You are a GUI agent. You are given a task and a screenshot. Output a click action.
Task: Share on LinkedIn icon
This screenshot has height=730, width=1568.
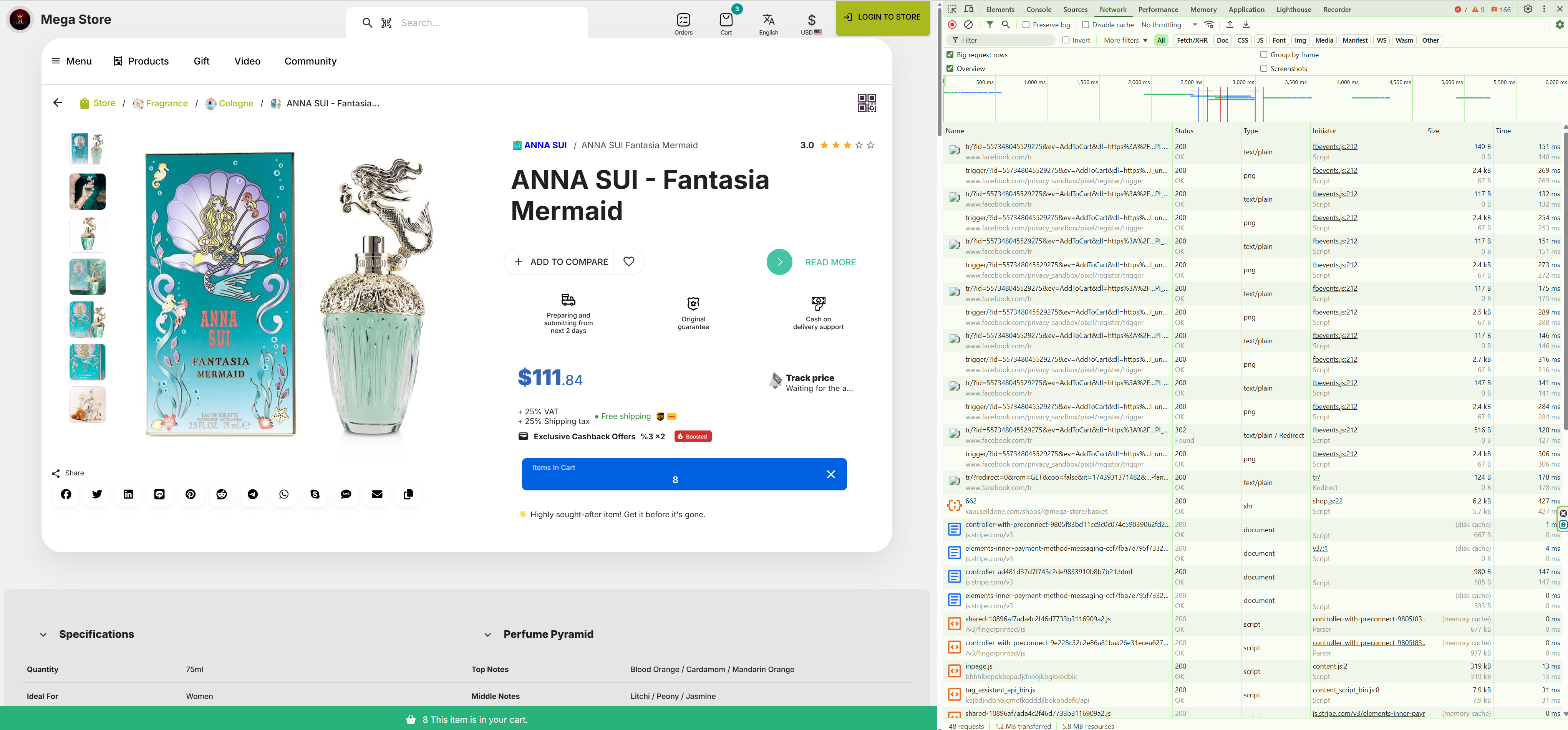[128, 494]
